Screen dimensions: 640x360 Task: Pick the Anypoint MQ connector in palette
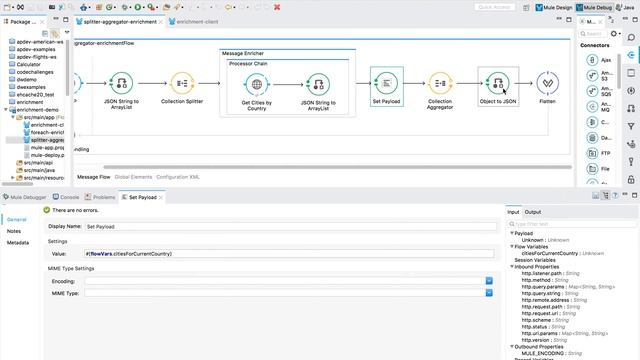point(598,107)
